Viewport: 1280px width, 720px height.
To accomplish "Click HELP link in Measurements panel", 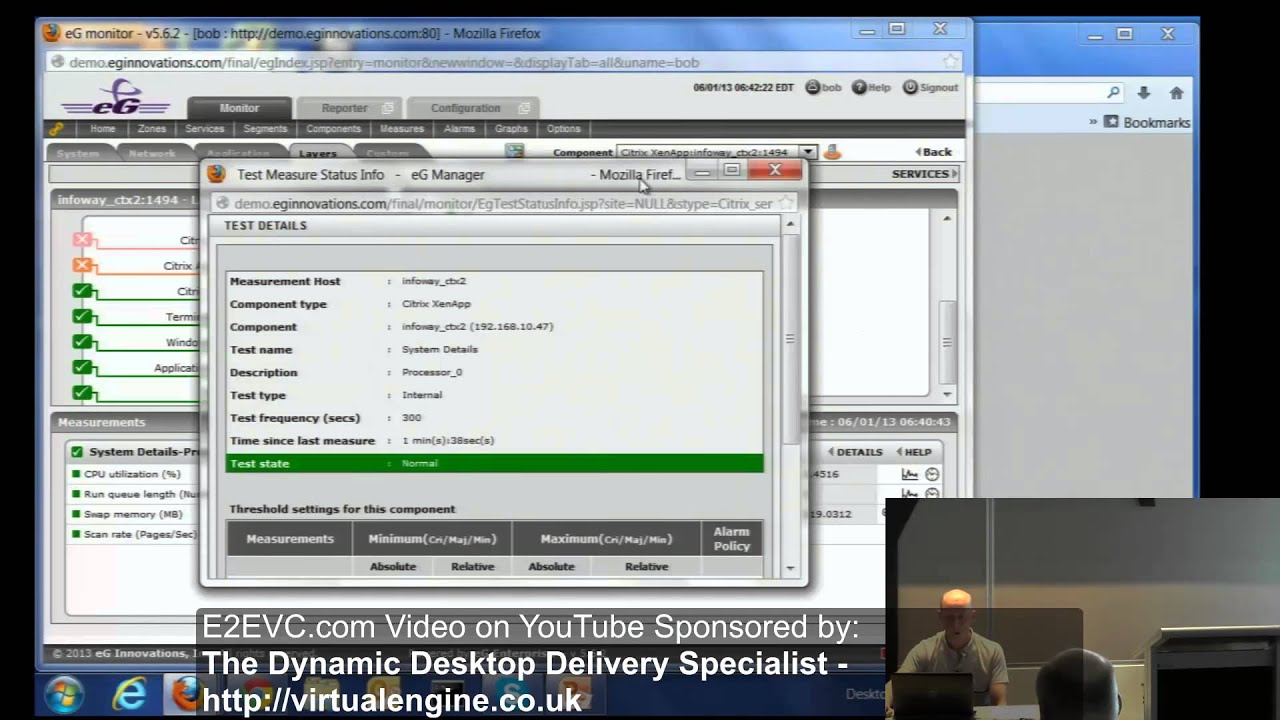I will (x=914, y=452).
